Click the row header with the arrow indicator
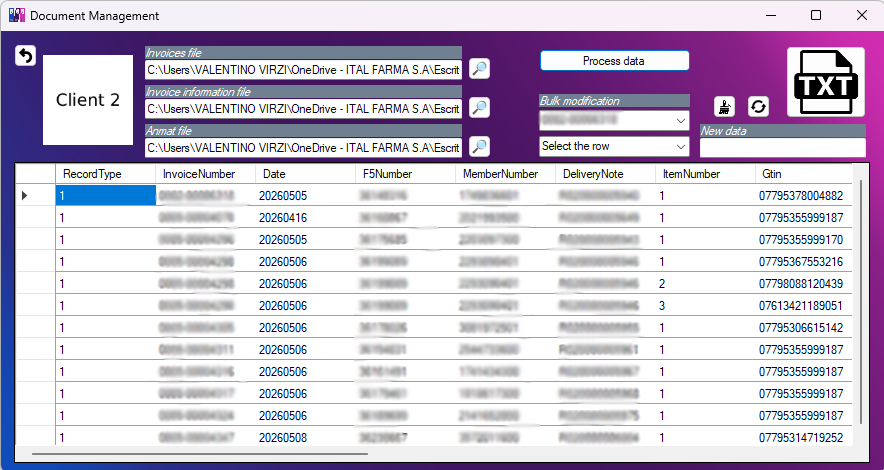 (x=35, y=196)
